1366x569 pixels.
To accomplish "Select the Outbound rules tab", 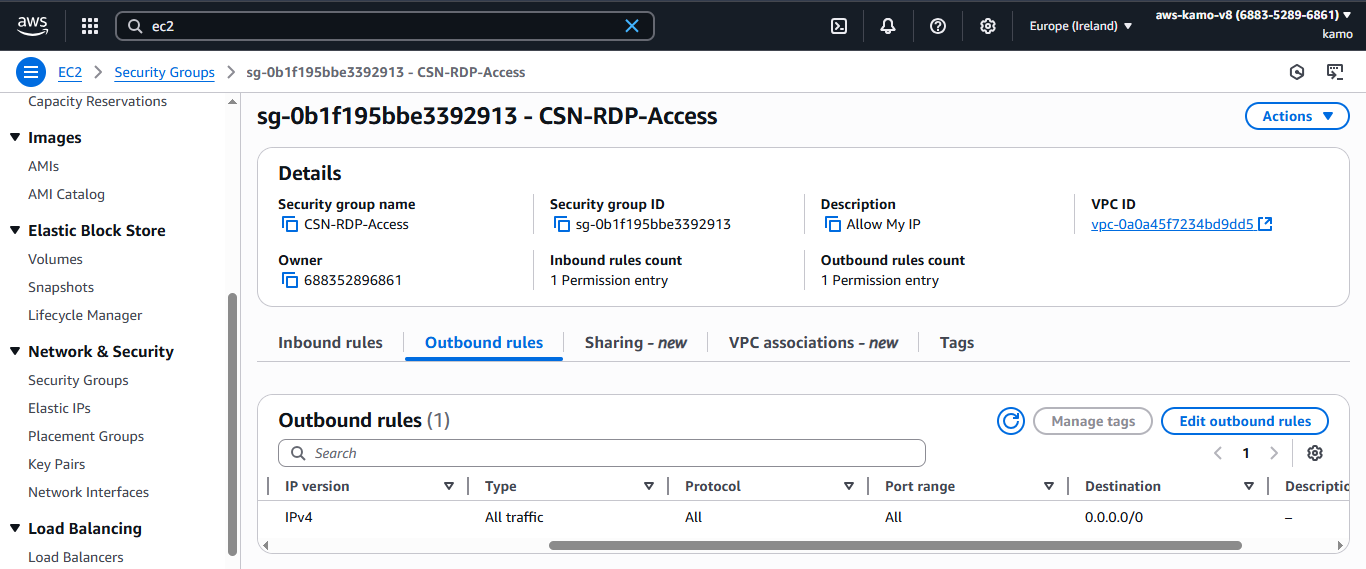I will click(484, 342).
